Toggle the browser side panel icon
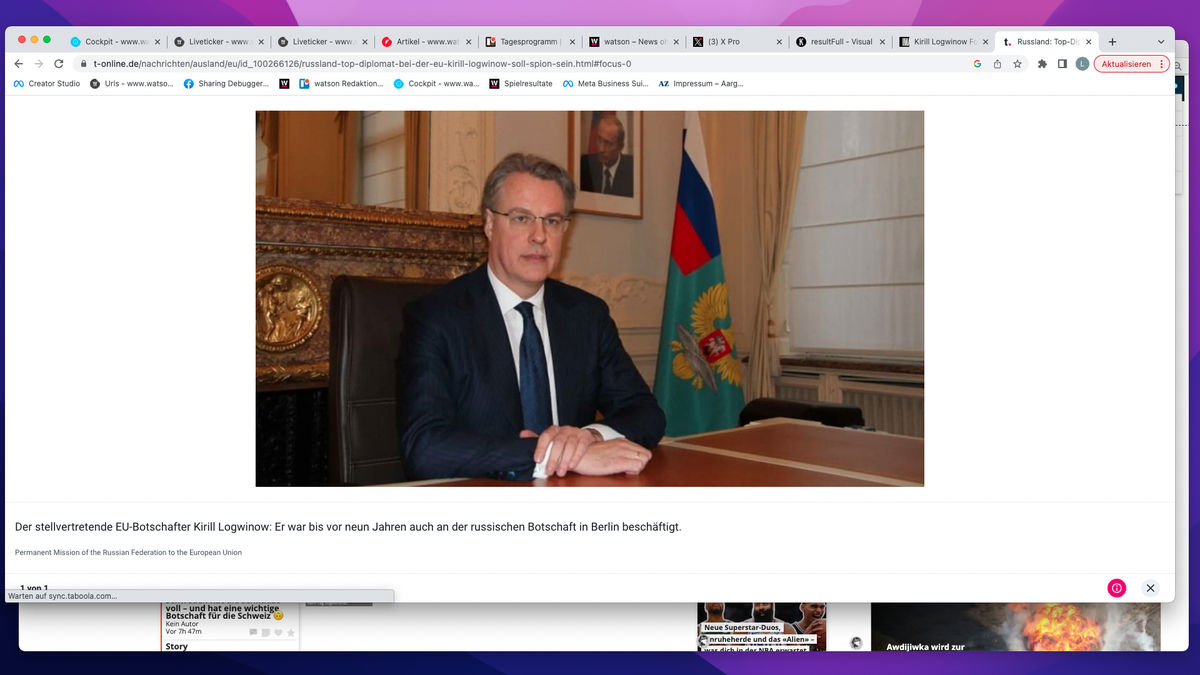Screen dimensions: 1200x675 coord(1062,64)
